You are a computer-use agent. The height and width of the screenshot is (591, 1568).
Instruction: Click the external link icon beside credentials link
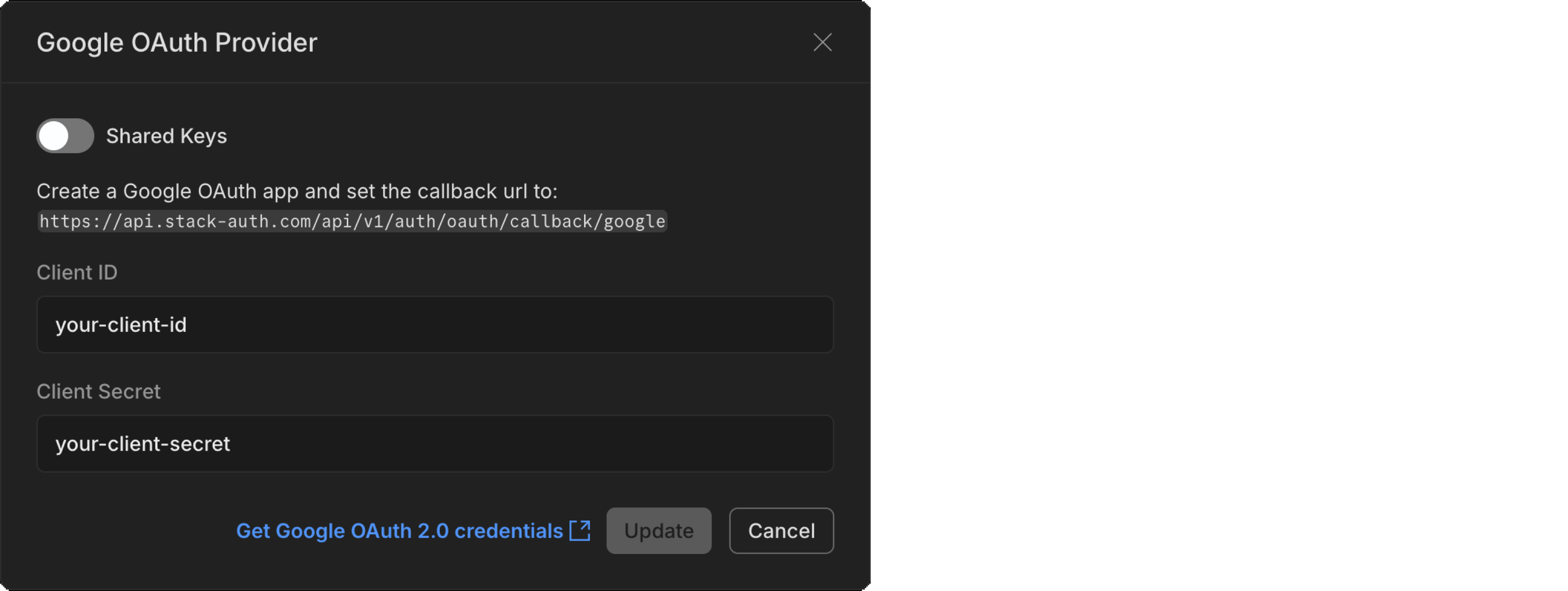[x=580, y=530]
